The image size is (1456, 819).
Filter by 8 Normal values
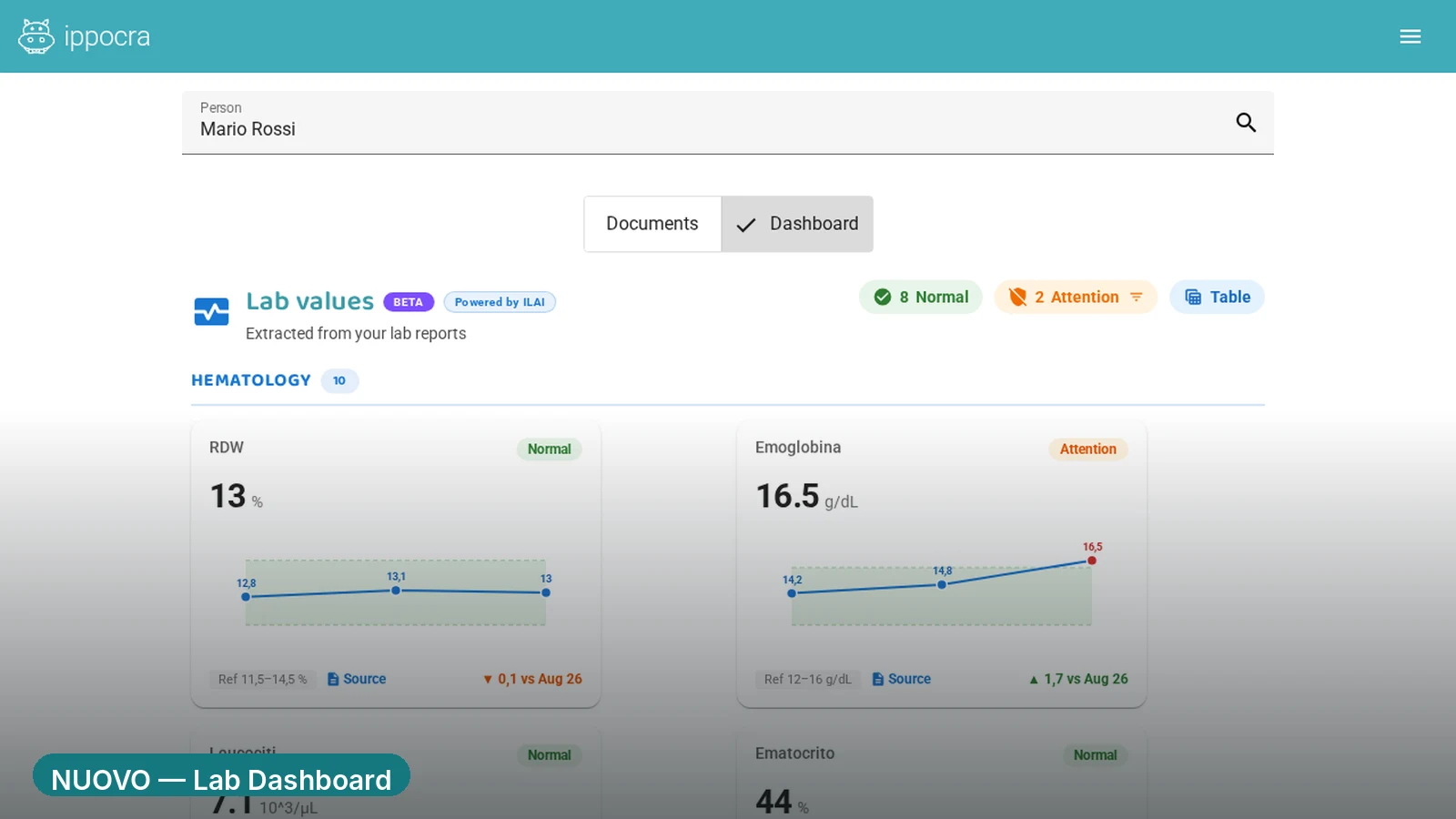pyautogui.click(x=921, y=297)
